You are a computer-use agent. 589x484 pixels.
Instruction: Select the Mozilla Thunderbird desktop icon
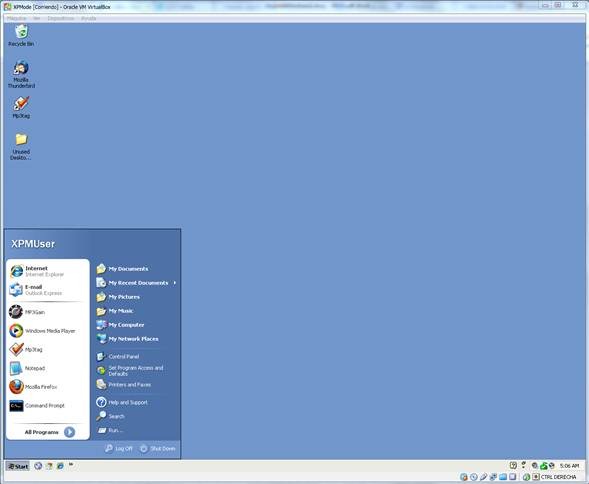click(x=21, y=74)
